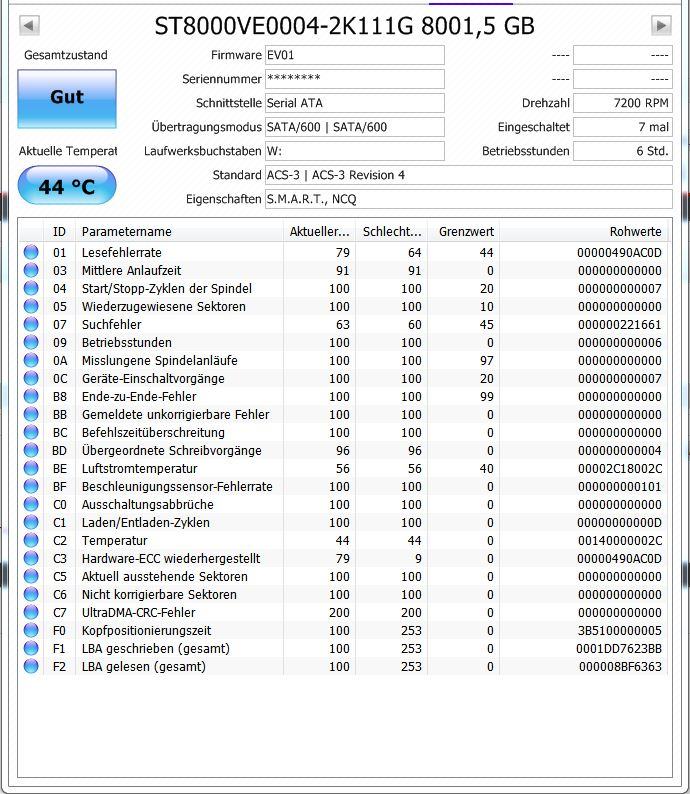Screen dimensions: 690x794
Task: Click the Betriebsstunden field 6 Std.
Action: click(623, 151)
